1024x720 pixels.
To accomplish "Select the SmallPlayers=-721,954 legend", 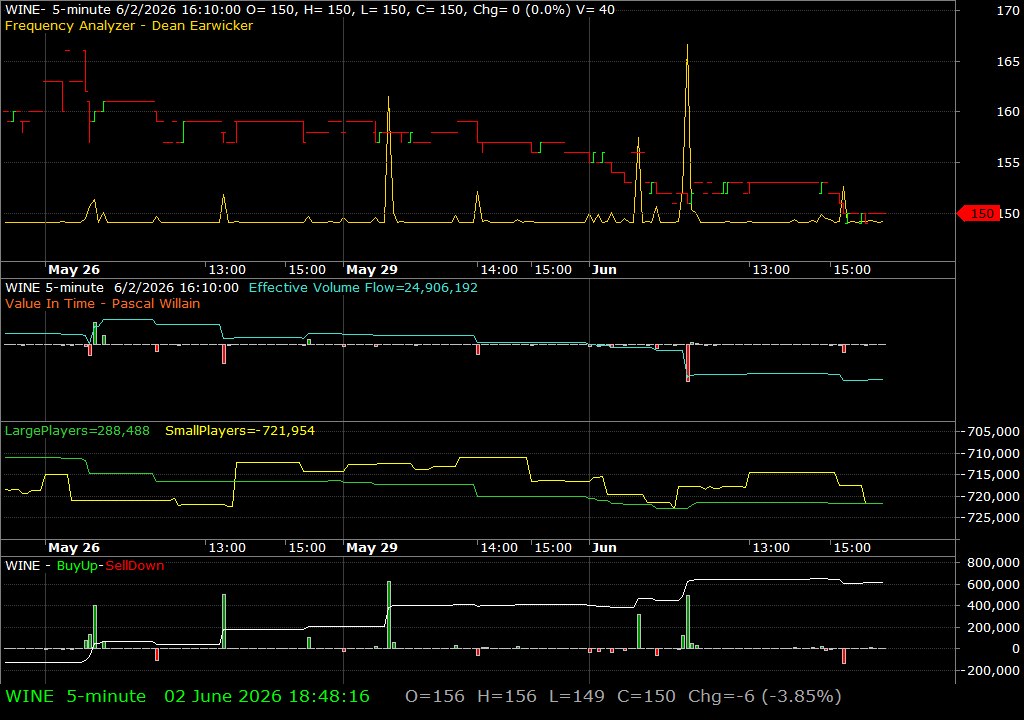I will [240, 431].
